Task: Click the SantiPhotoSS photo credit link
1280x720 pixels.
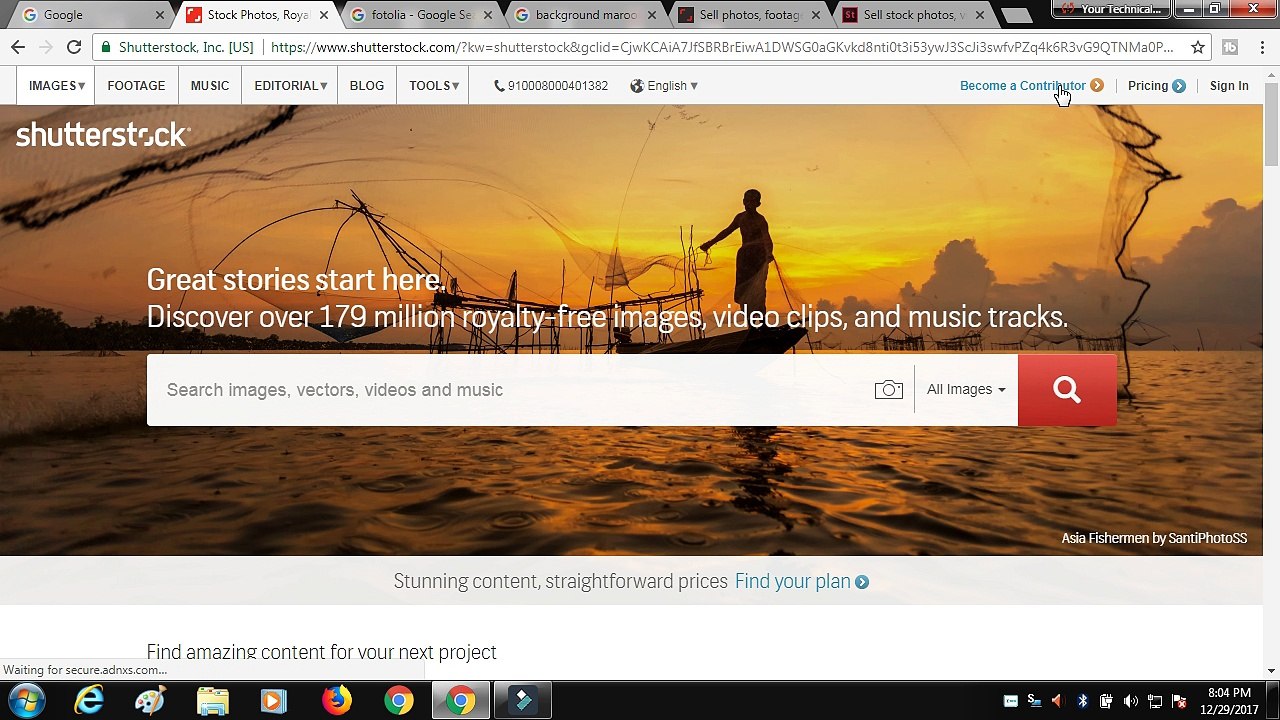Action: 1207,538
